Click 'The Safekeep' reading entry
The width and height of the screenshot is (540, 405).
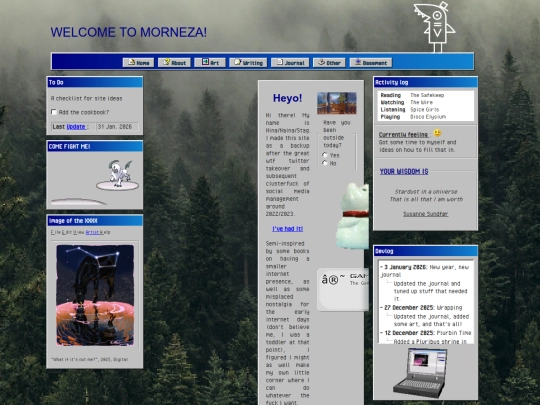click(x=427, y=95)
